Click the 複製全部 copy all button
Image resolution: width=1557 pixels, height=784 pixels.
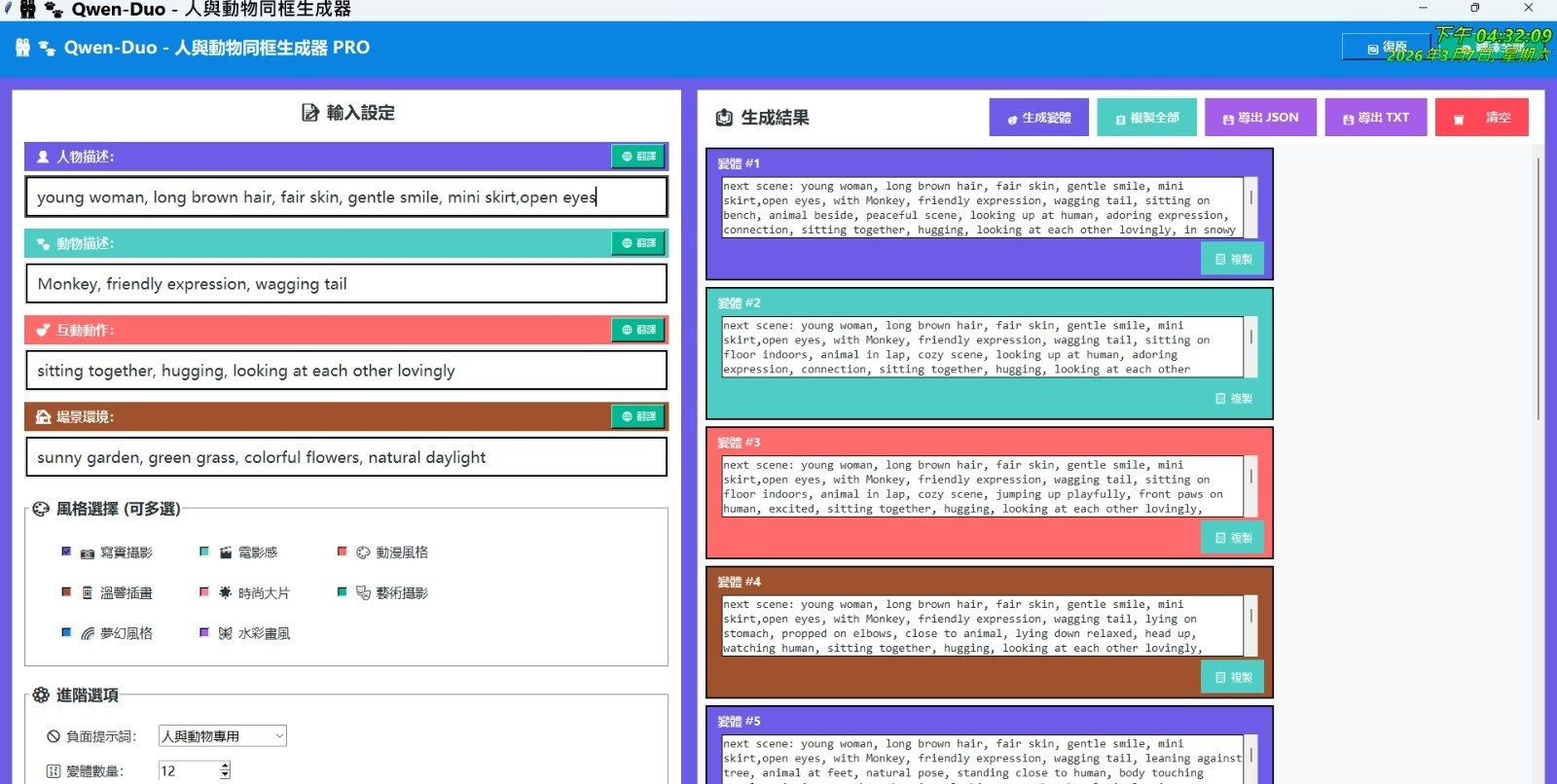1146,118
